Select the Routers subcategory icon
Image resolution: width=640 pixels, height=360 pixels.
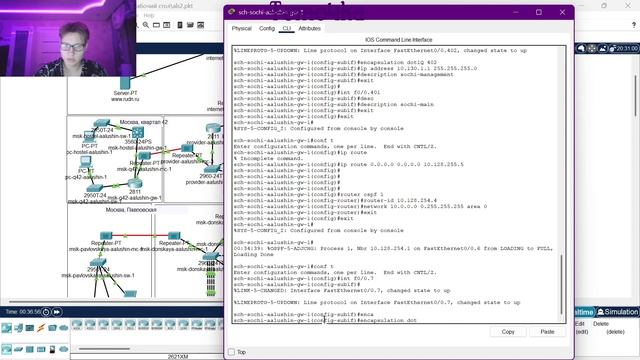coord(7,349)
